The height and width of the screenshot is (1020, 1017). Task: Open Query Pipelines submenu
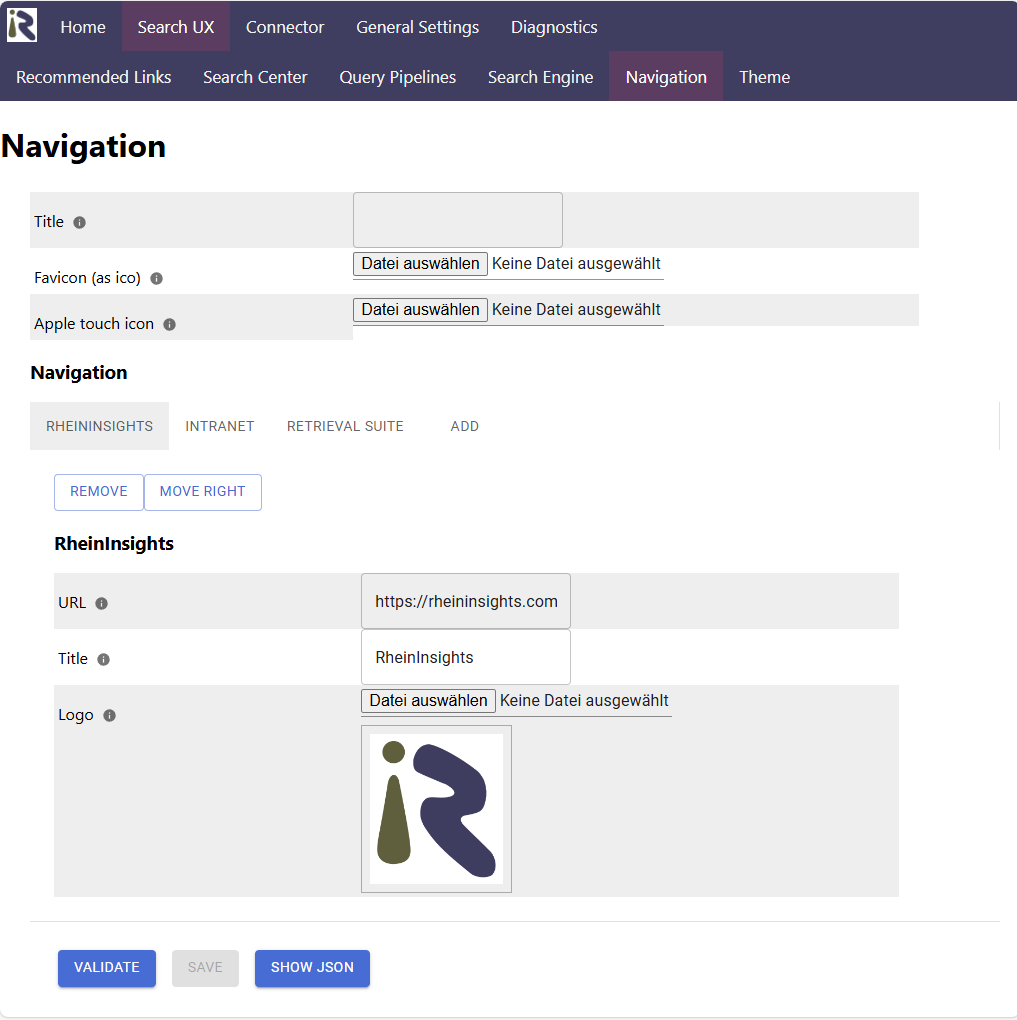pos(398,77)
